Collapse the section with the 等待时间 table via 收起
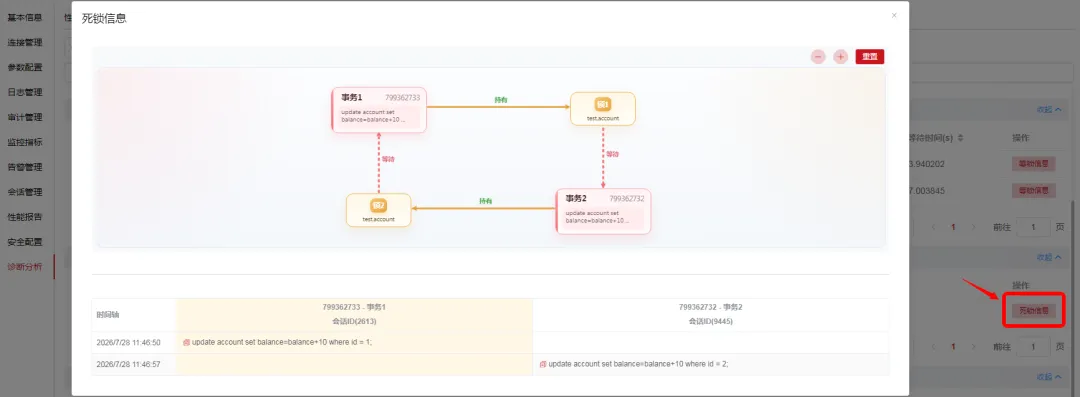The image size is (1080, 397). 1049,110
